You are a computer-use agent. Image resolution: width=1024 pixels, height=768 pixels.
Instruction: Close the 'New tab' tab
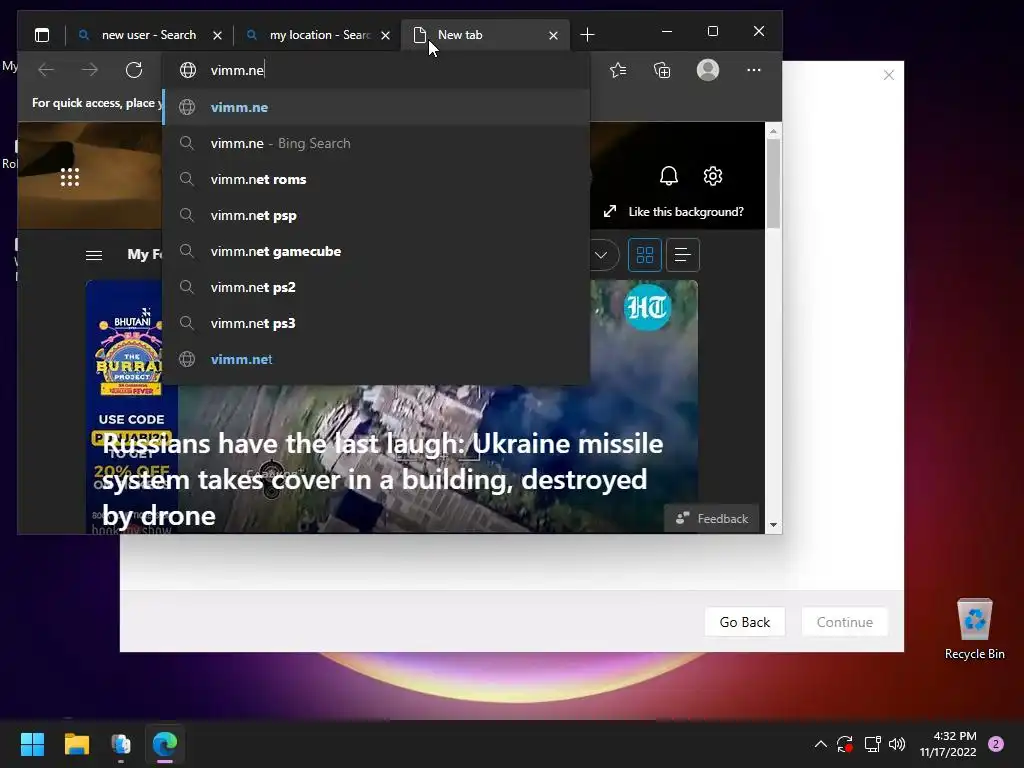pyautogui.click(x=553, y=35)
